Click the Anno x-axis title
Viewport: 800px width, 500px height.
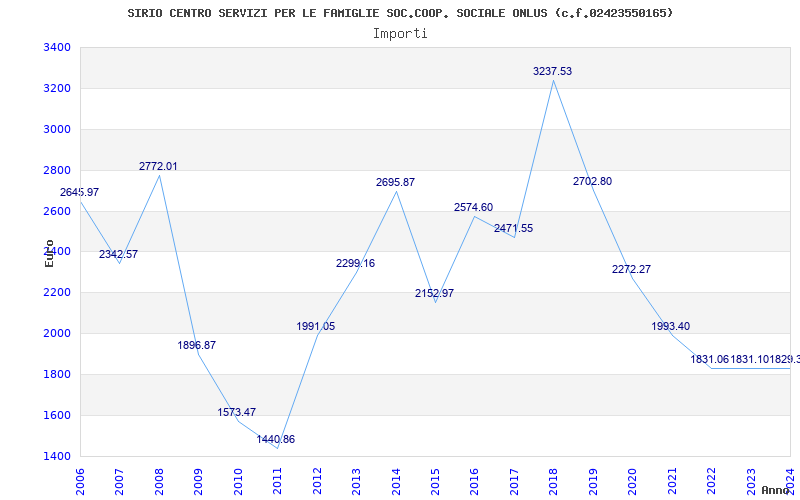click(776, 490)
